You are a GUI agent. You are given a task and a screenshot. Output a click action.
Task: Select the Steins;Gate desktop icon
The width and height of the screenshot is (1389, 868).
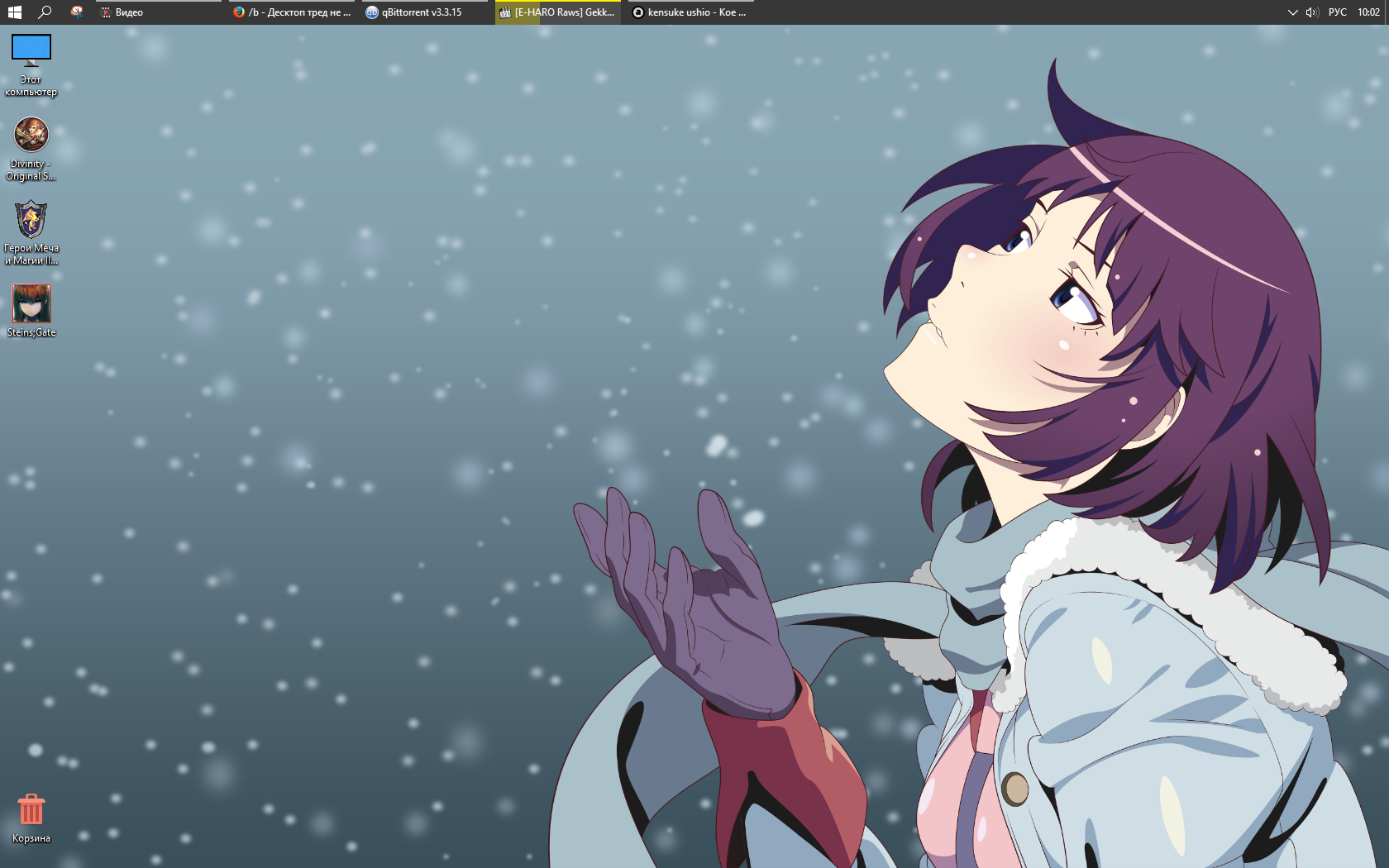coord(31,311)
